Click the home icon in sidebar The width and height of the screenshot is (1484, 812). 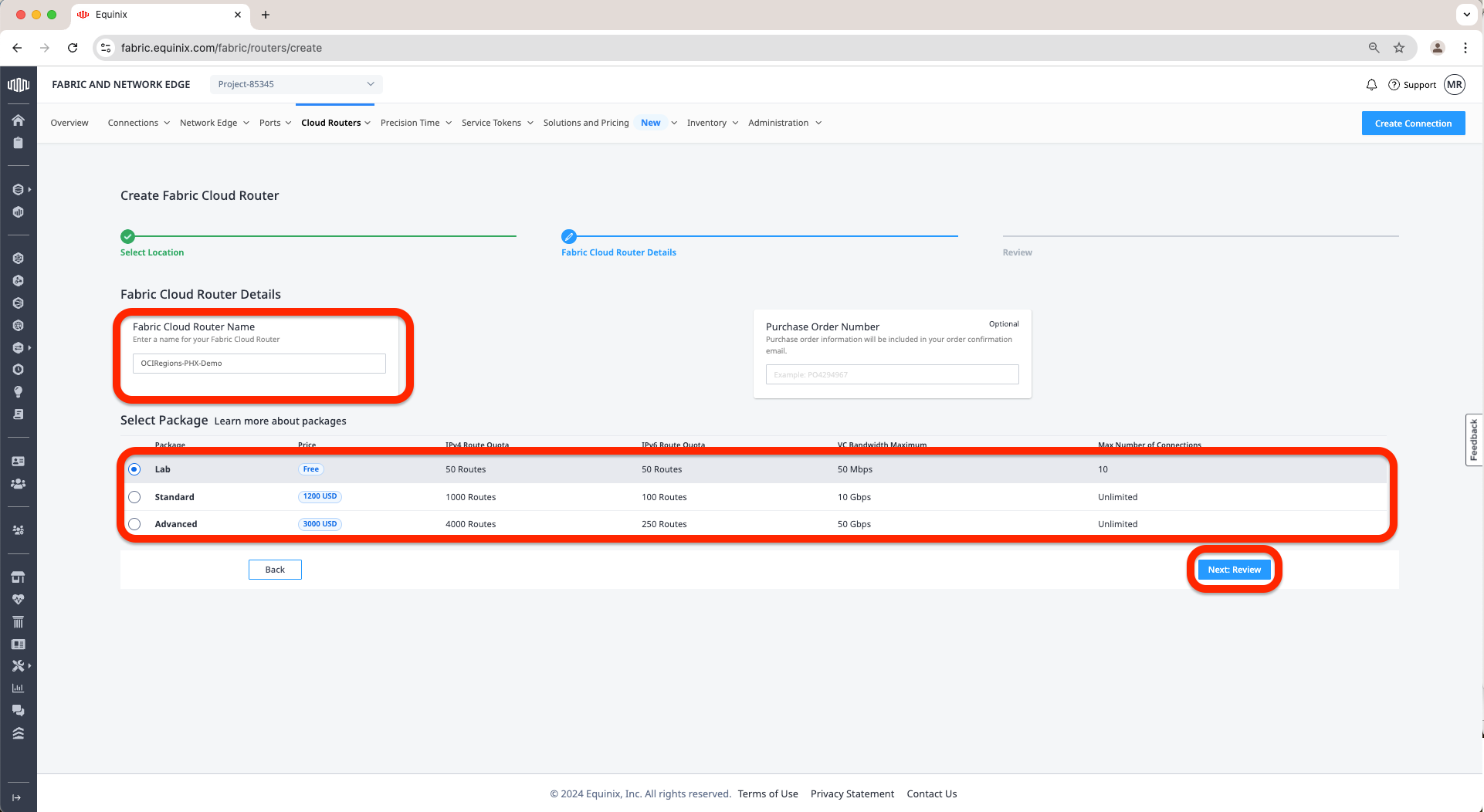point(18,120)
